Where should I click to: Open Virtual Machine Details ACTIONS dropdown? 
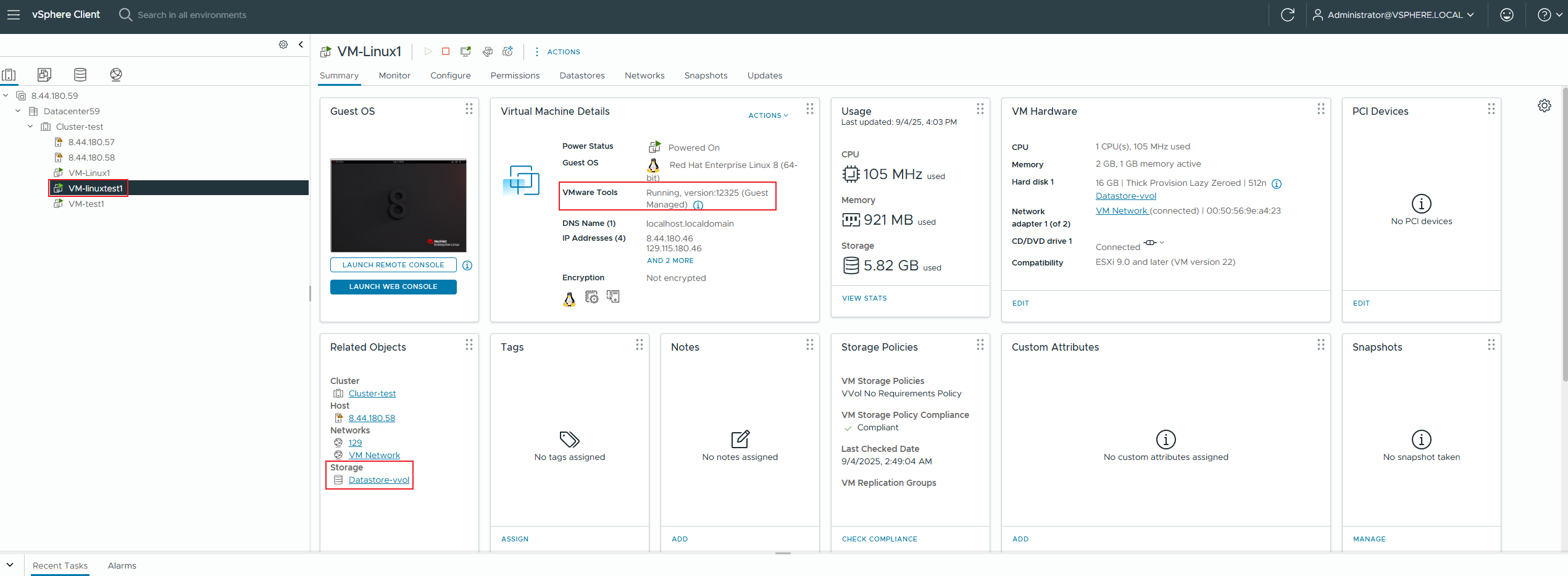pyautogui.click(x=768, y=115)
